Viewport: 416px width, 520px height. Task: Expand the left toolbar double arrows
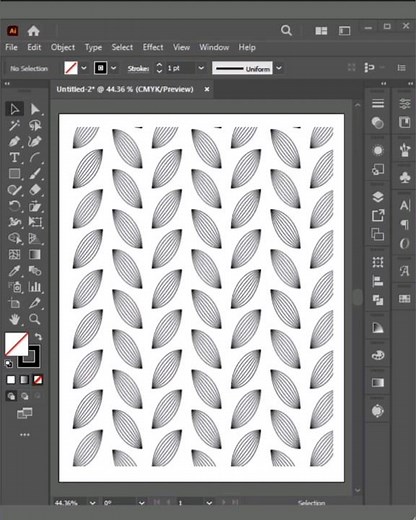tap(7, 83)
